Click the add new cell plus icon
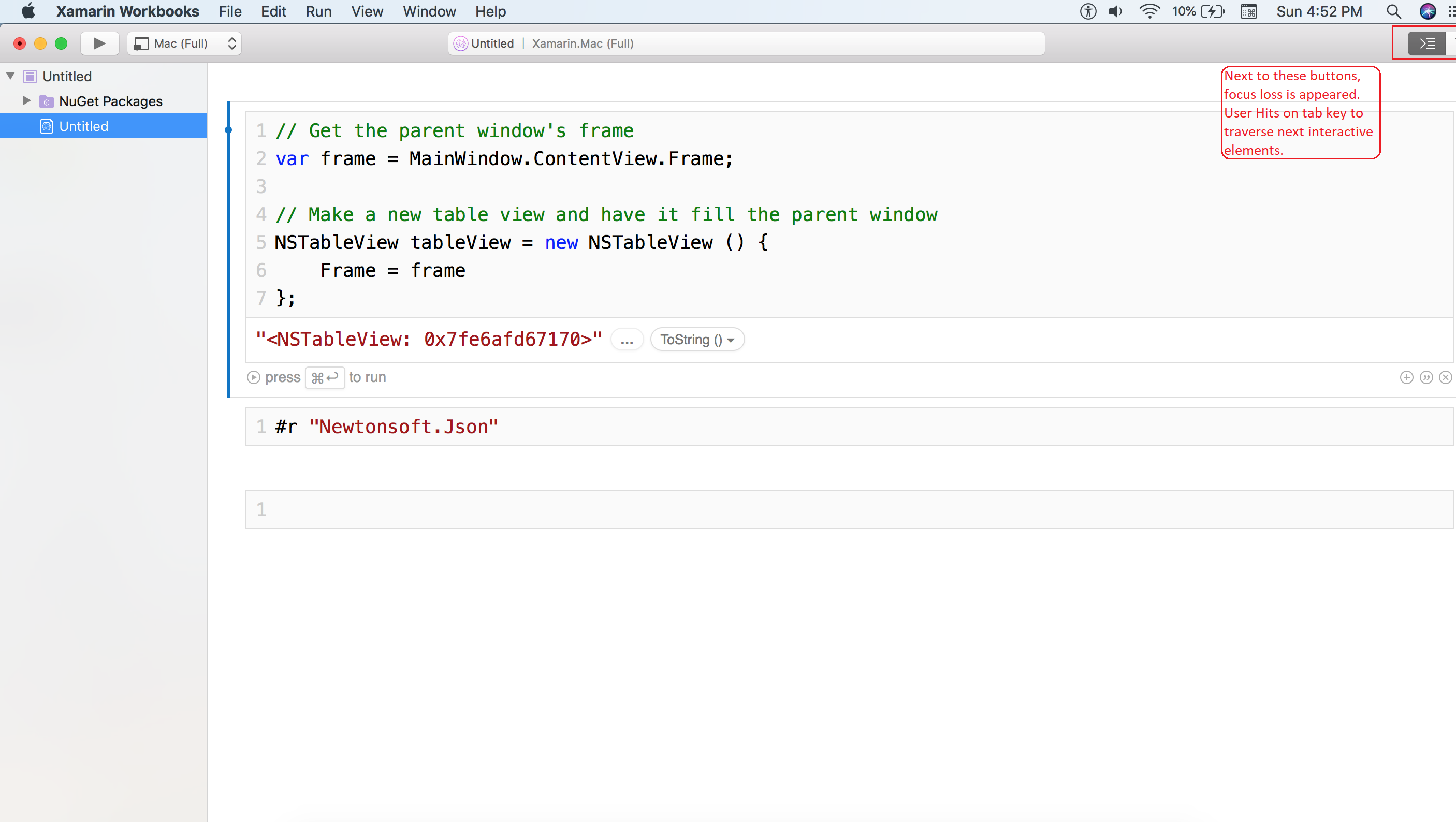Screen dimensions: 1456x822 [1407, 377]
